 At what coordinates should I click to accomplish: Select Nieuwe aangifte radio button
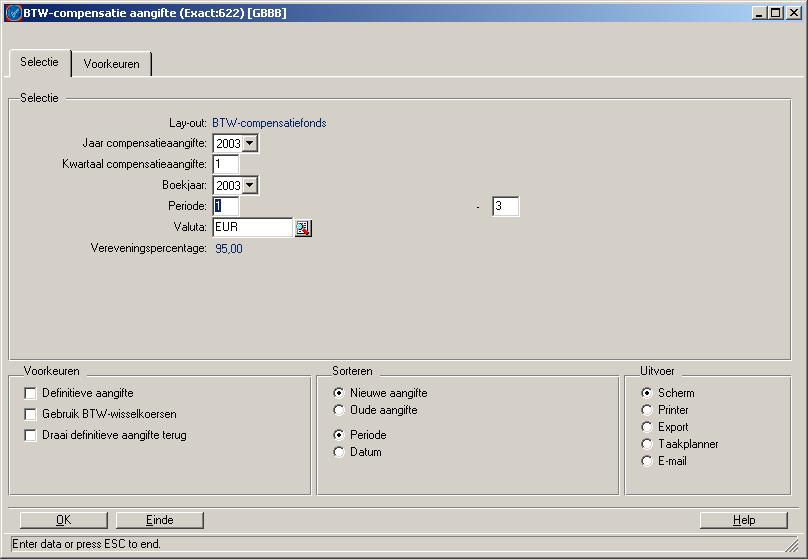(339, 393)
